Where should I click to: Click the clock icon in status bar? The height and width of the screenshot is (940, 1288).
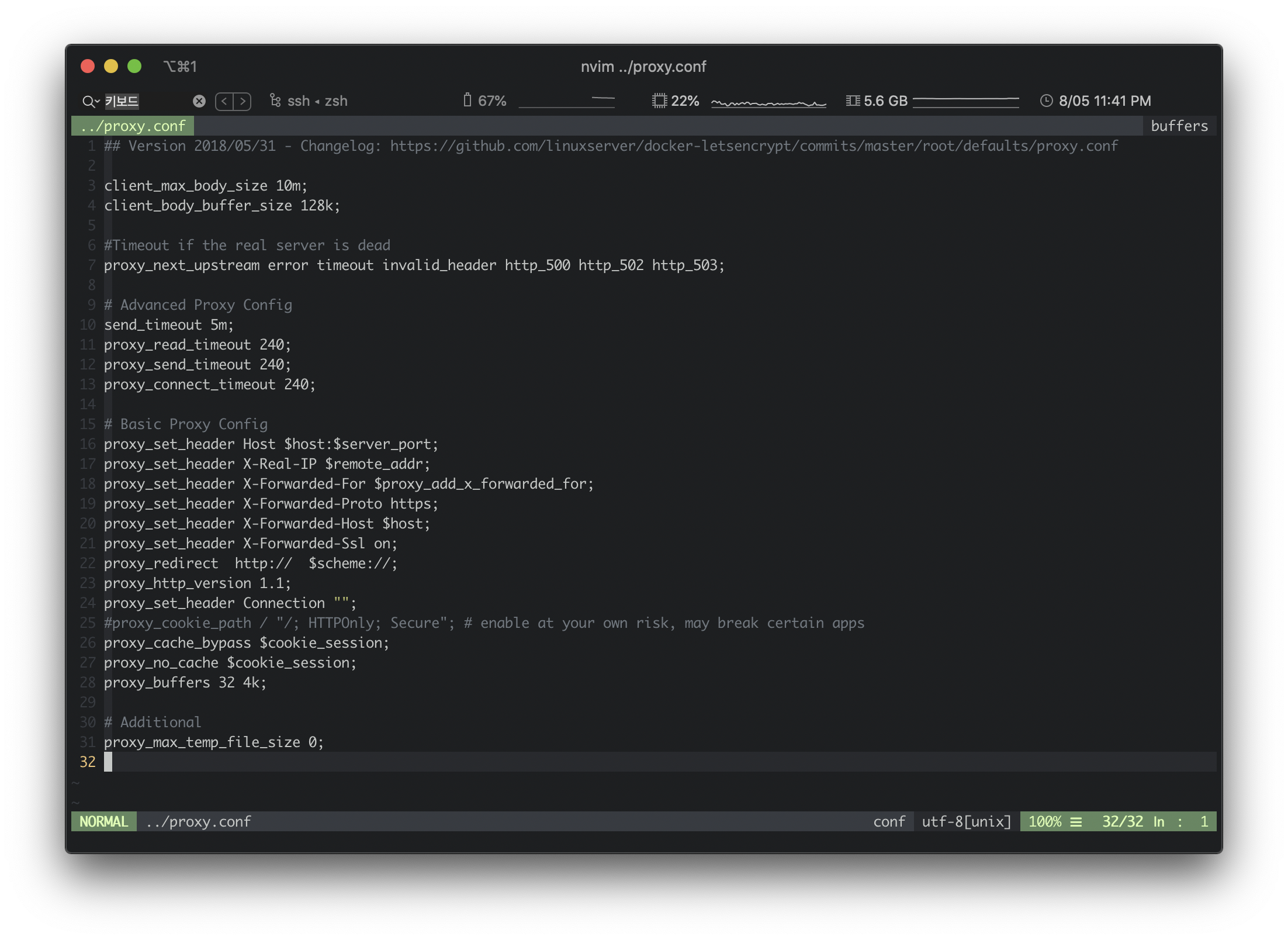1047,101
